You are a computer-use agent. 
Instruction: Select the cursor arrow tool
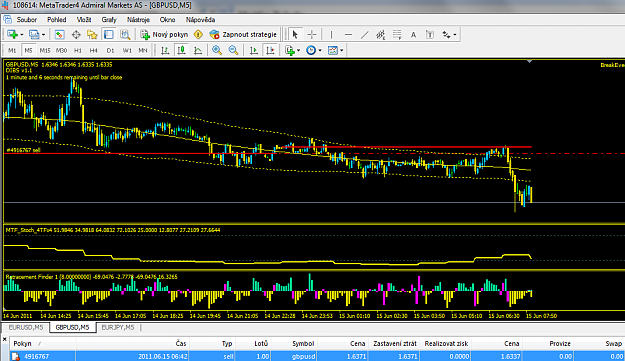pyautogui.click(x=295, y=35)
